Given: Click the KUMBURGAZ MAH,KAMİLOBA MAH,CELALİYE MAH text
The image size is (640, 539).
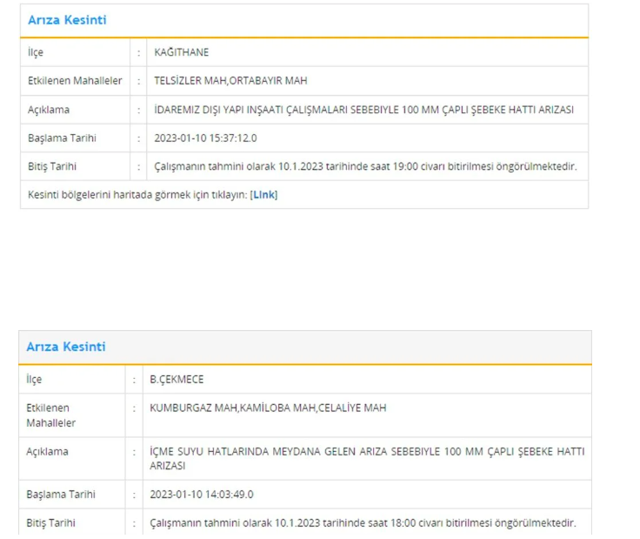Looking at the screenshot, I should (x=267, y=408).
